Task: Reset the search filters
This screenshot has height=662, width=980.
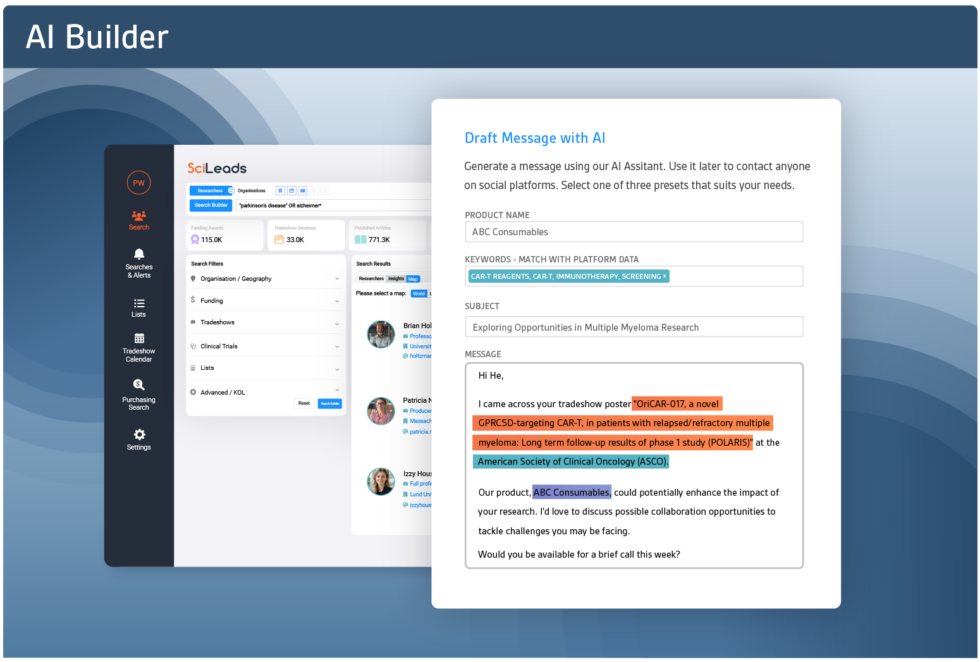Action: (304, 403)
